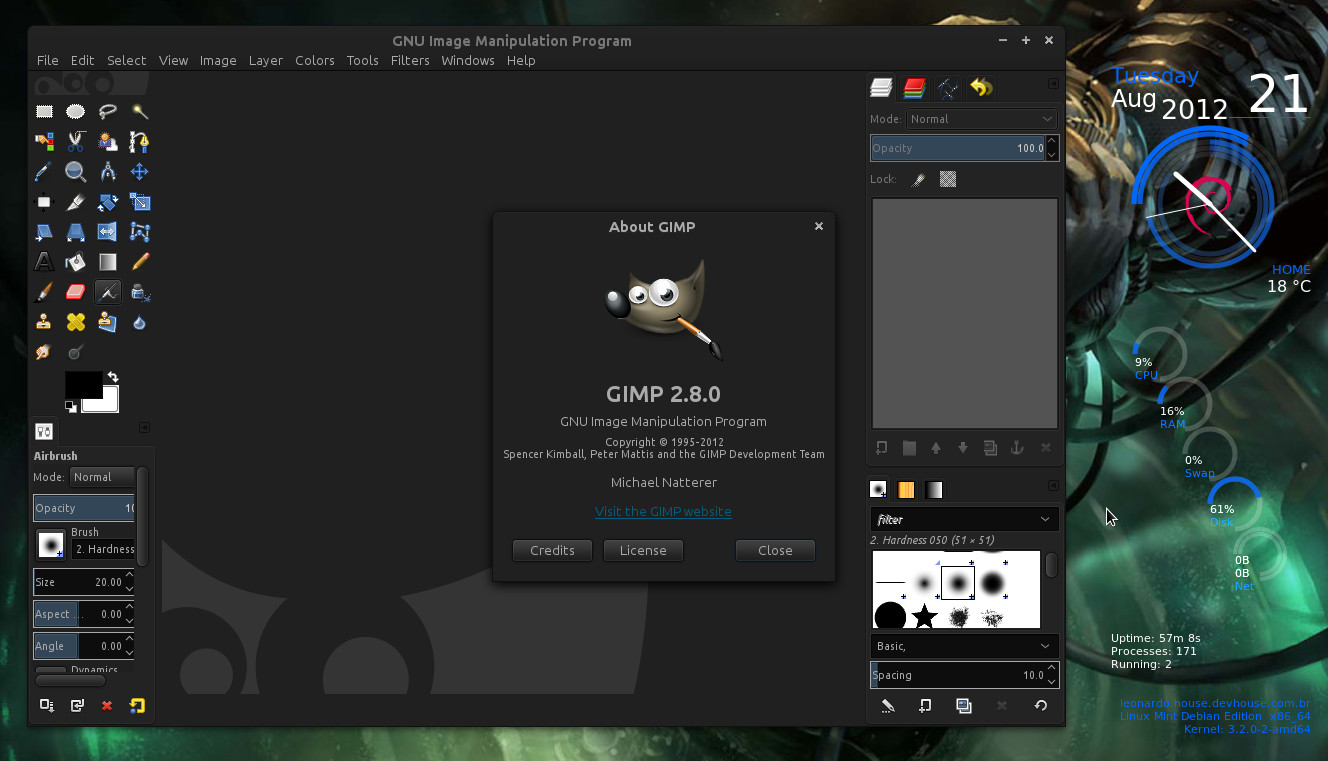Screen dimensions: 1328x761
Task: Select the Flip tool
Action: [108, 232]
